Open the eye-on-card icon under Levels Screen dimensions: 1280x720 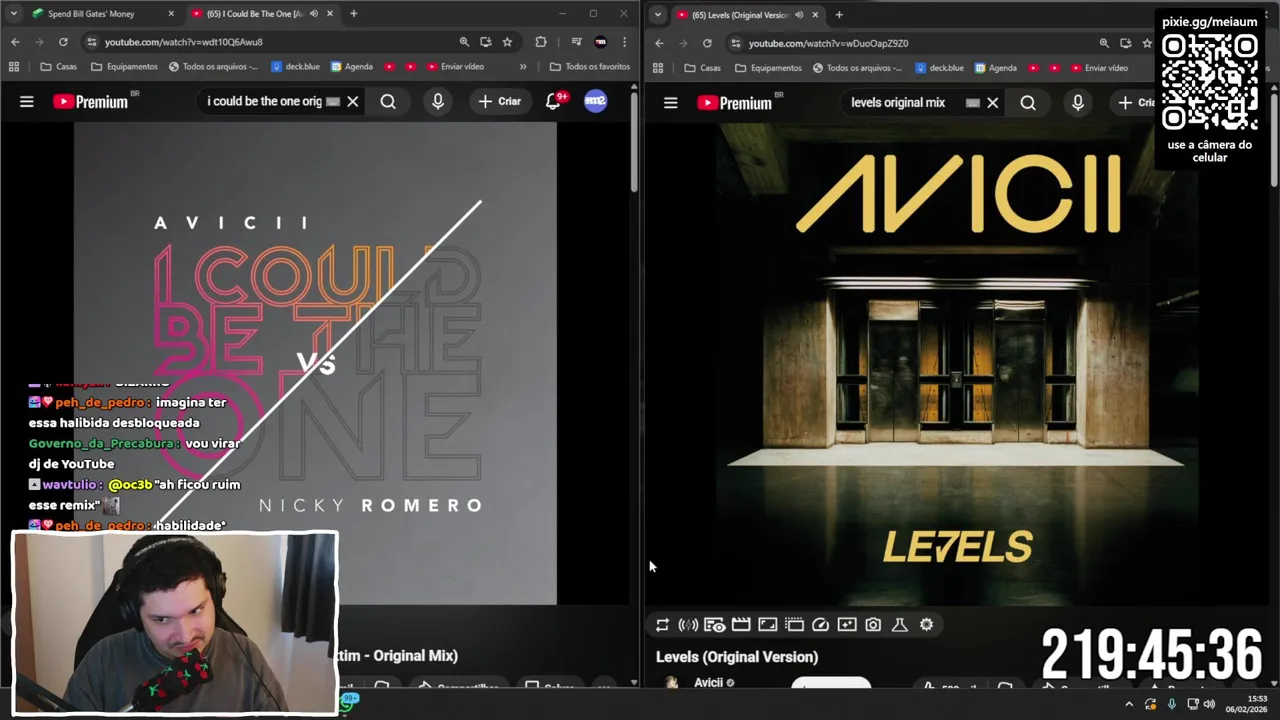pos(714,625)
